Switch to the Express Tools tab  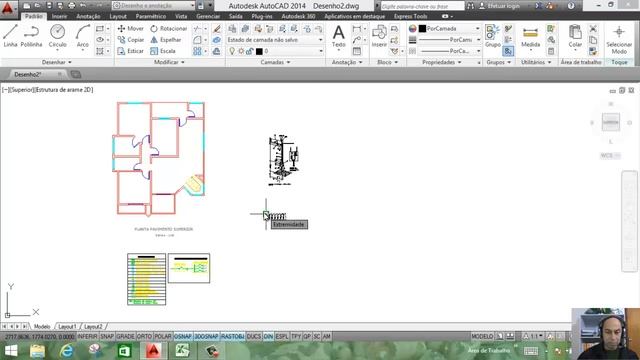410,16
